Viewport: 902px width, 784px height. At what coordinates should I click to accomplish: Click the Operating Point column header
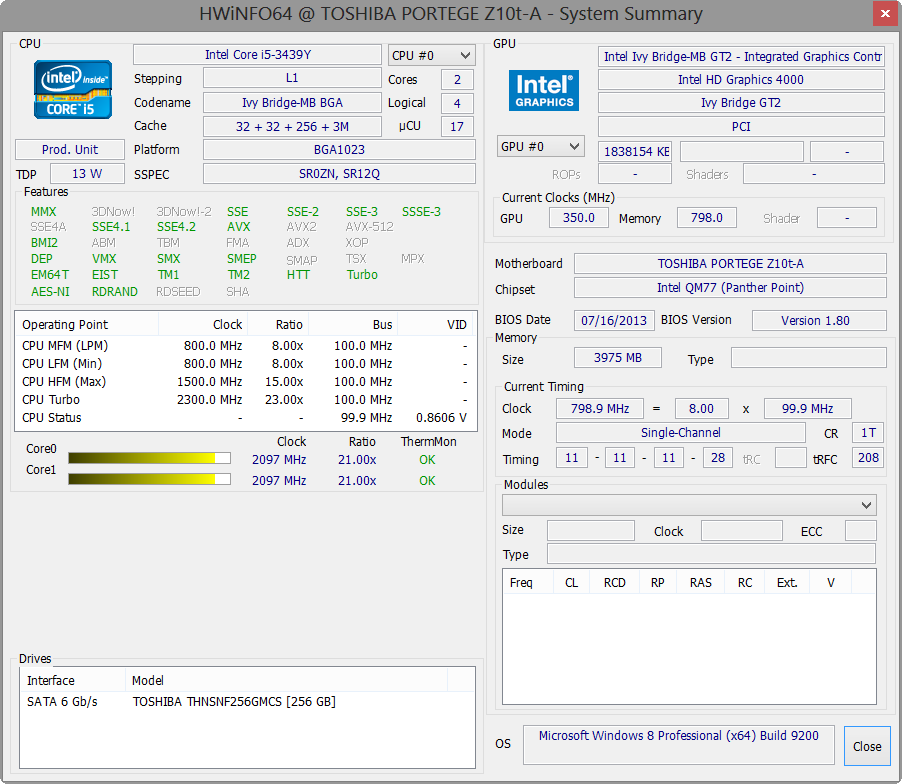87,324
